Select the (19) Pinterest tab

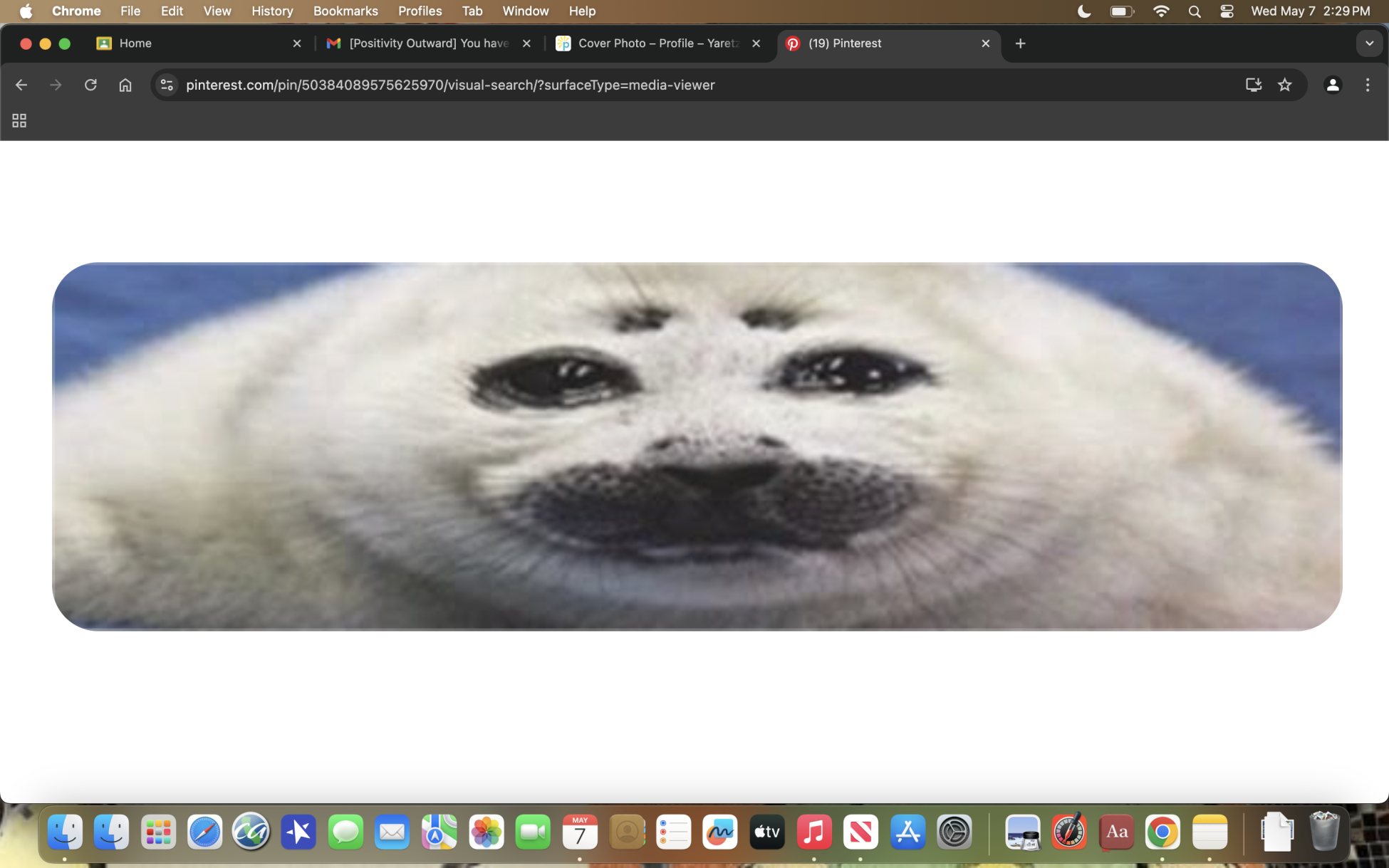[889, 43]
